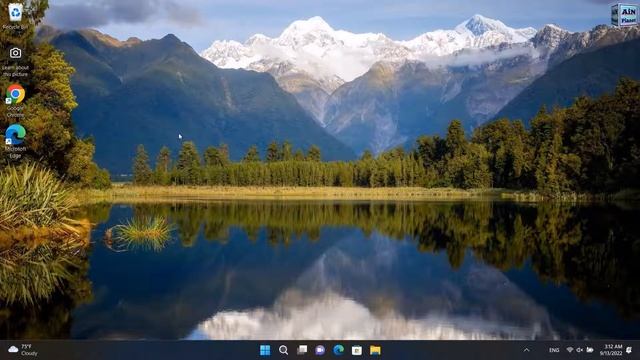Switch the ENG input language indicator

tap(554, 350)
